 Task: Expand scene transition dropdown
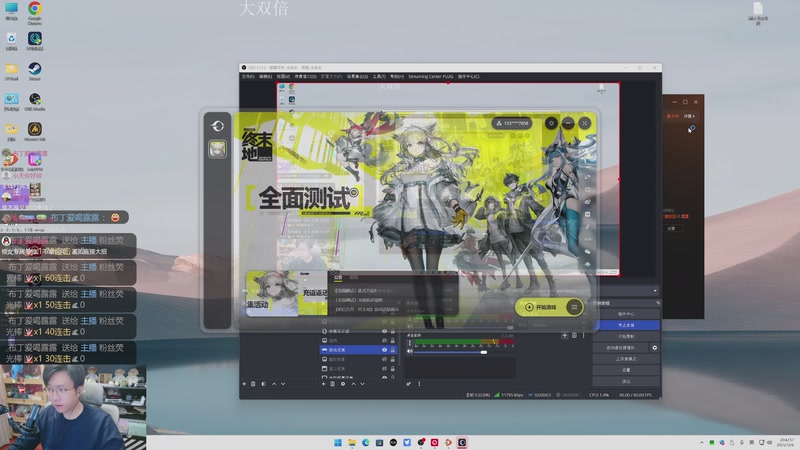pos(655,291)
